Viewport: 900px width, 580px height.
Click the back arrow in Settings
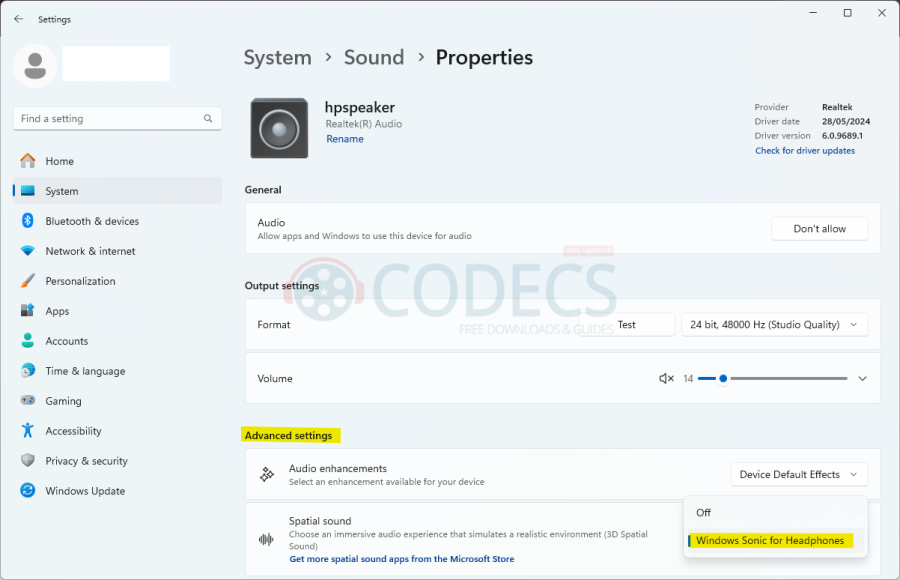pos(18,19)
